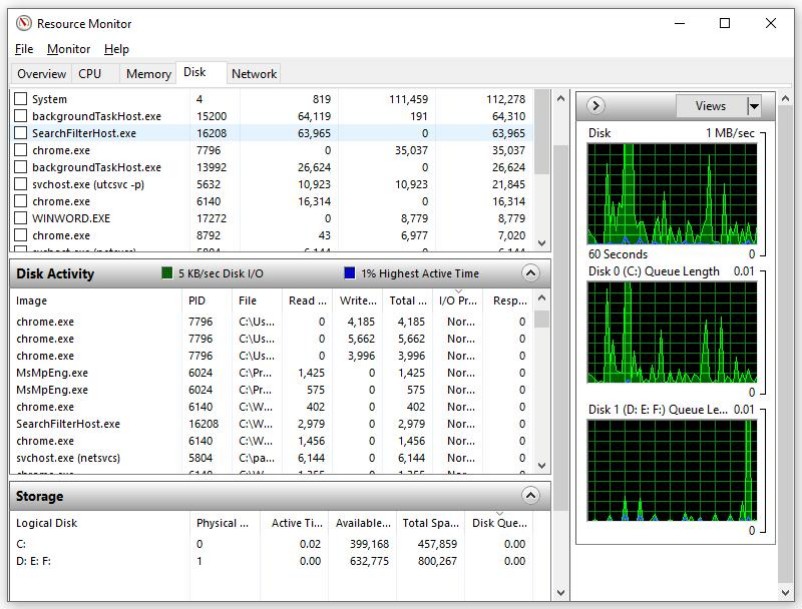The width and height of the screenshot is (802, 609).
Task: Sort Storage by Physical disk column
Action: click(225, 523)
